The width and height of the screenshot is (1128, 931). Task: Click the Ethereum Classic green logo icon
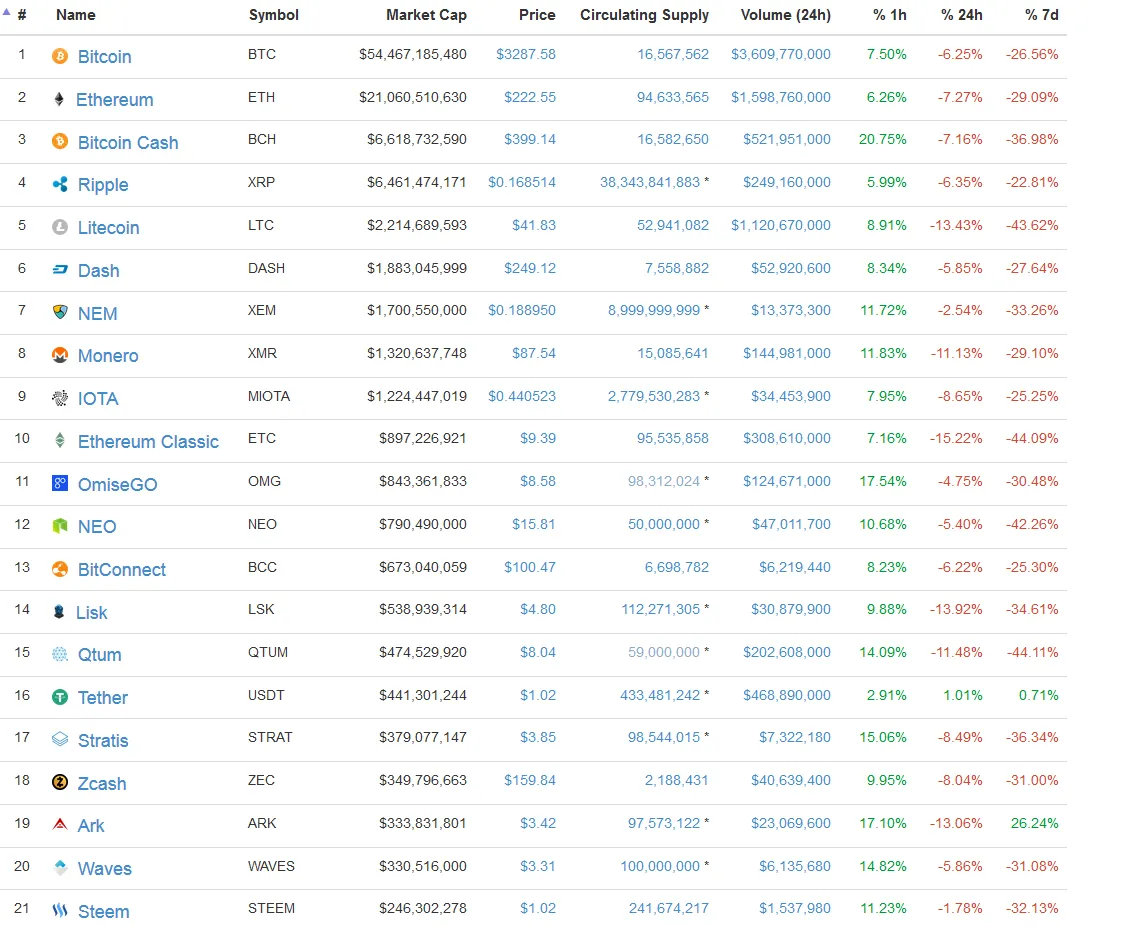pyautogui.click(x=60, y=441)
